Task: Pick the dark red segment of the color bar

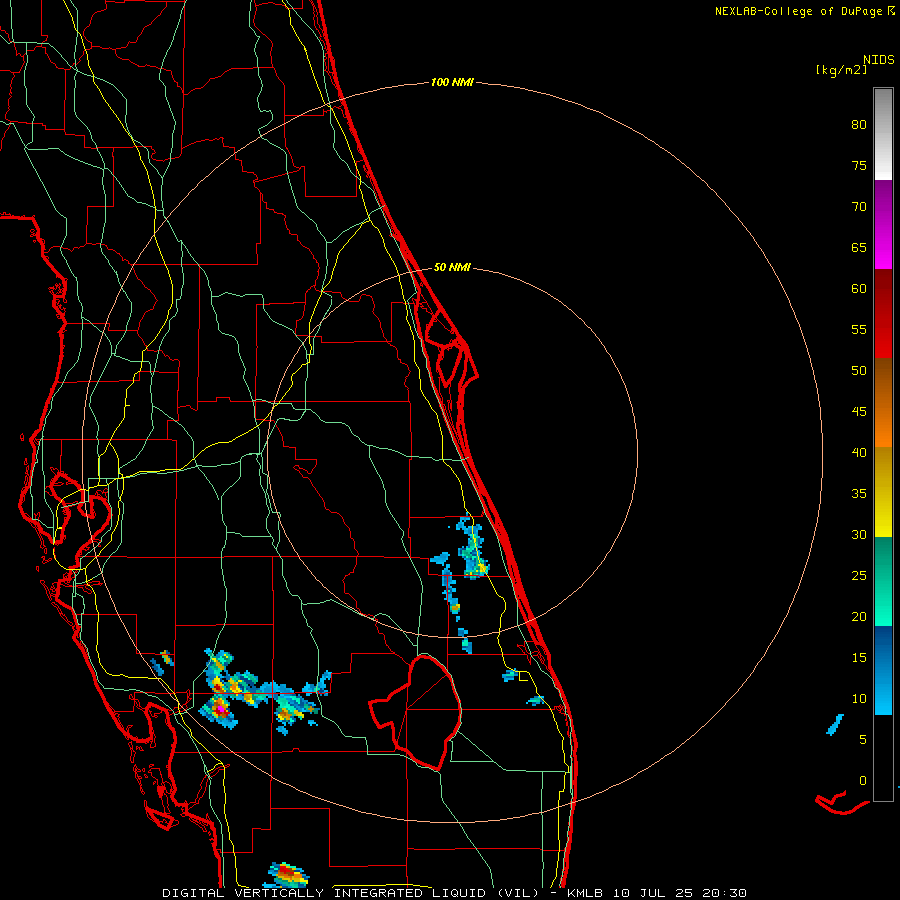Action: 883,313
